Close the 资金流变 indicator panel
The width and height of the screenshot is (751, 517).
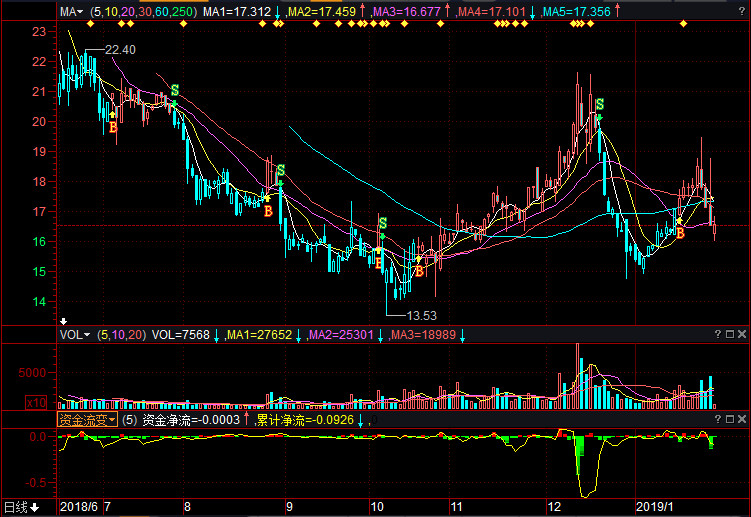pyautogui.click(x=743, y=420)
